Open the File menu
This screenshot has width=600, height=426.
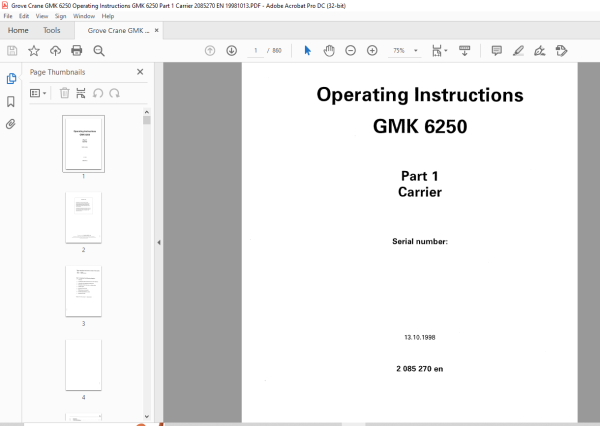(x=8, y=16)
